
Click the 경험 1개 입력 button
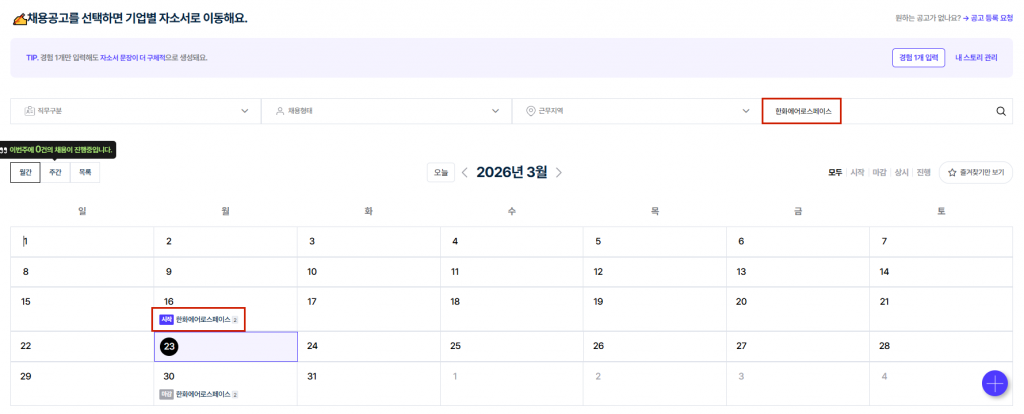918,58
